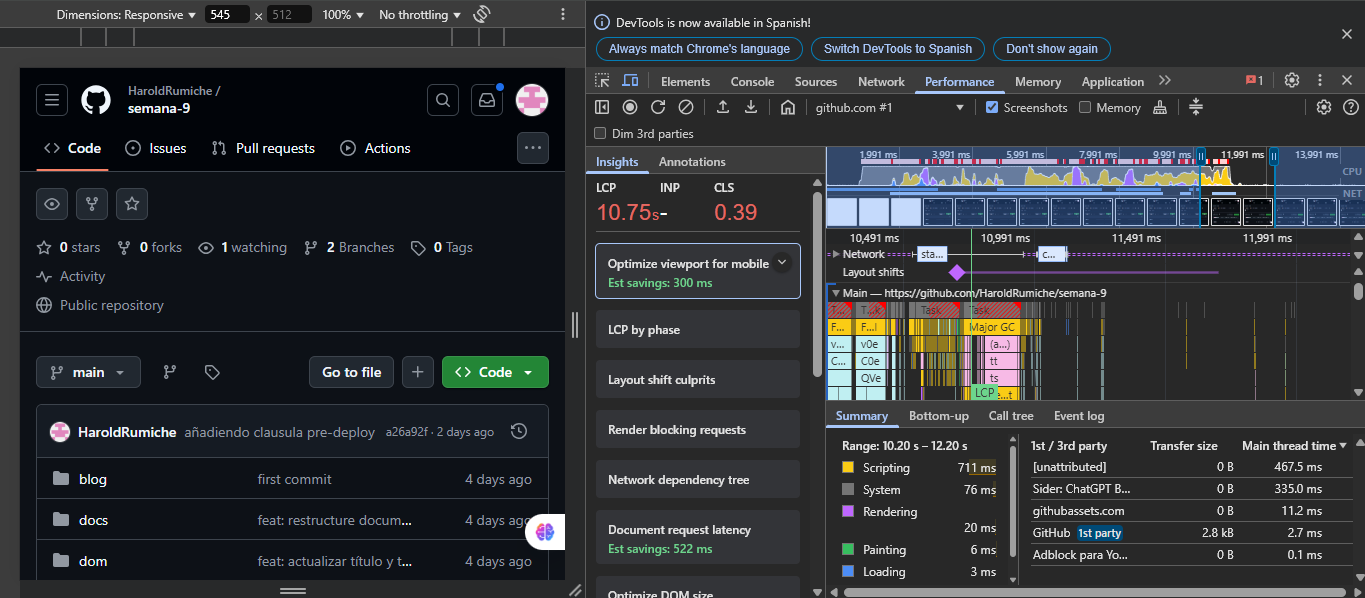Clear the current performance recording

[686, 108]
